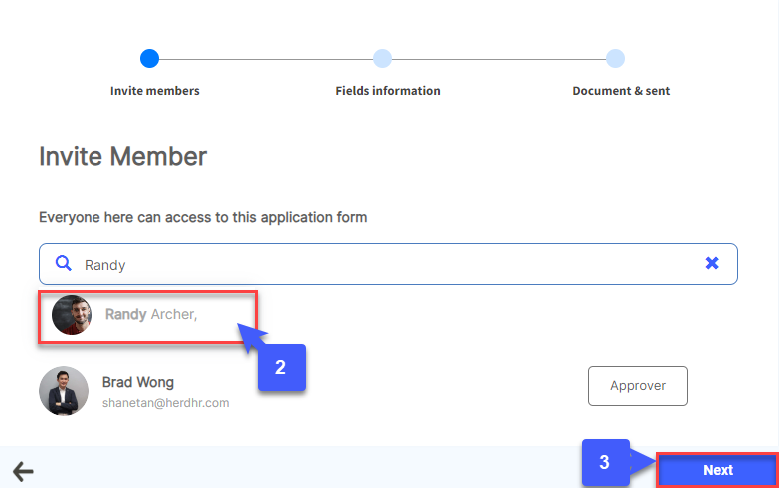Screen dimensions: 779x488
Task: Click Randy Archer's profile photo
Action: click(x=72, y=315)
